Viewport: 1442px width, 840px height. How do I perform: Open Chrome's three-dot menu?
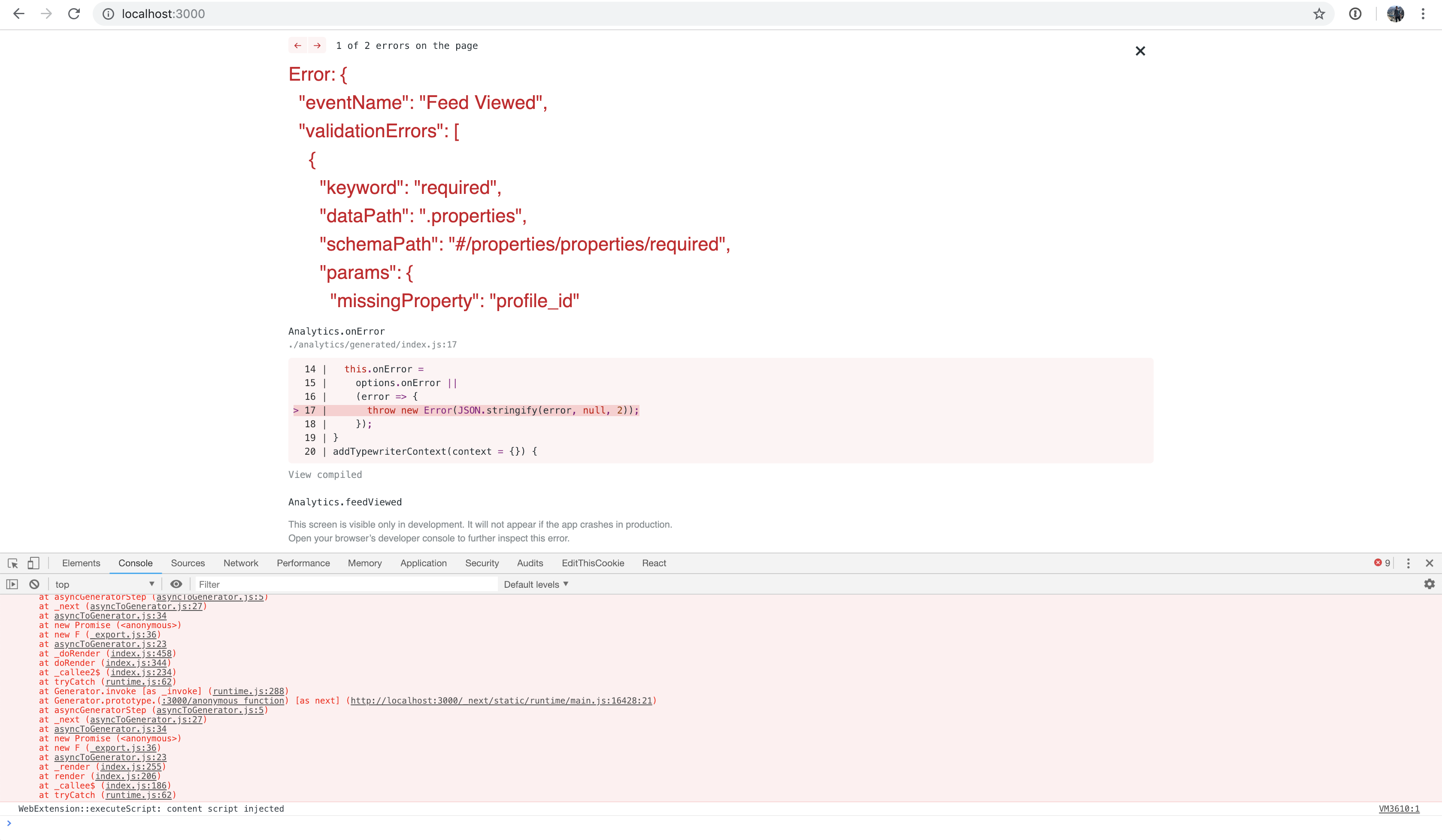point(1423,14)
